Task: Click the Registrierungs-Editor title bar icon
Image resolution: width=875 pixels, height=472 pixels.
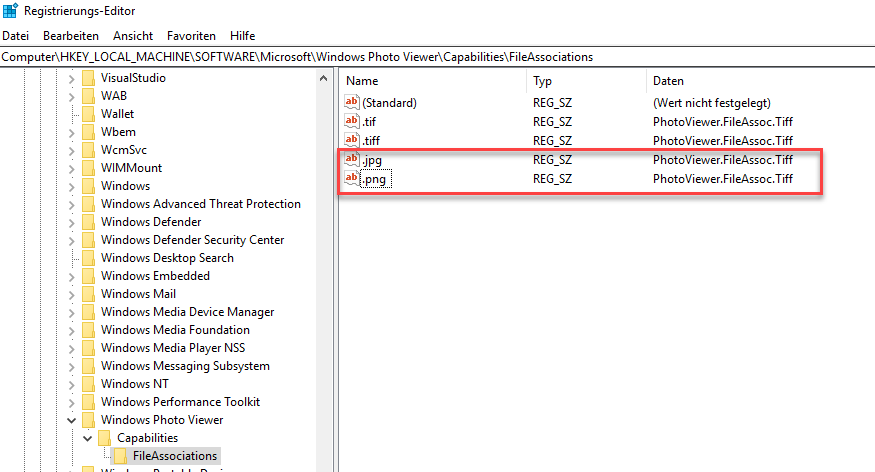Action: pyautogui.click(x=10, y=11)
